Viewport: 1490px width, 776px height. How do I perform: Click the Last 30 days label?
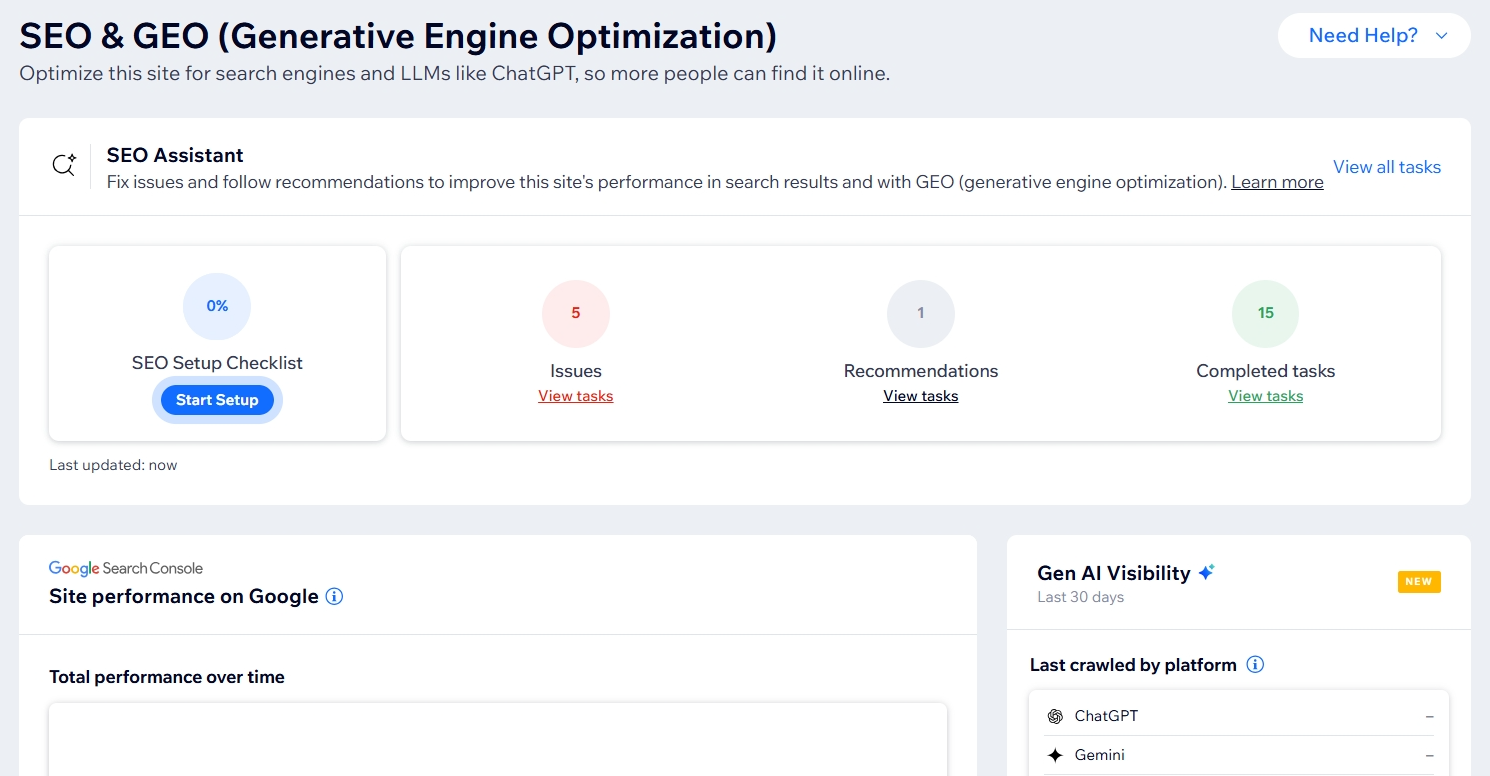pos(1081,597)
